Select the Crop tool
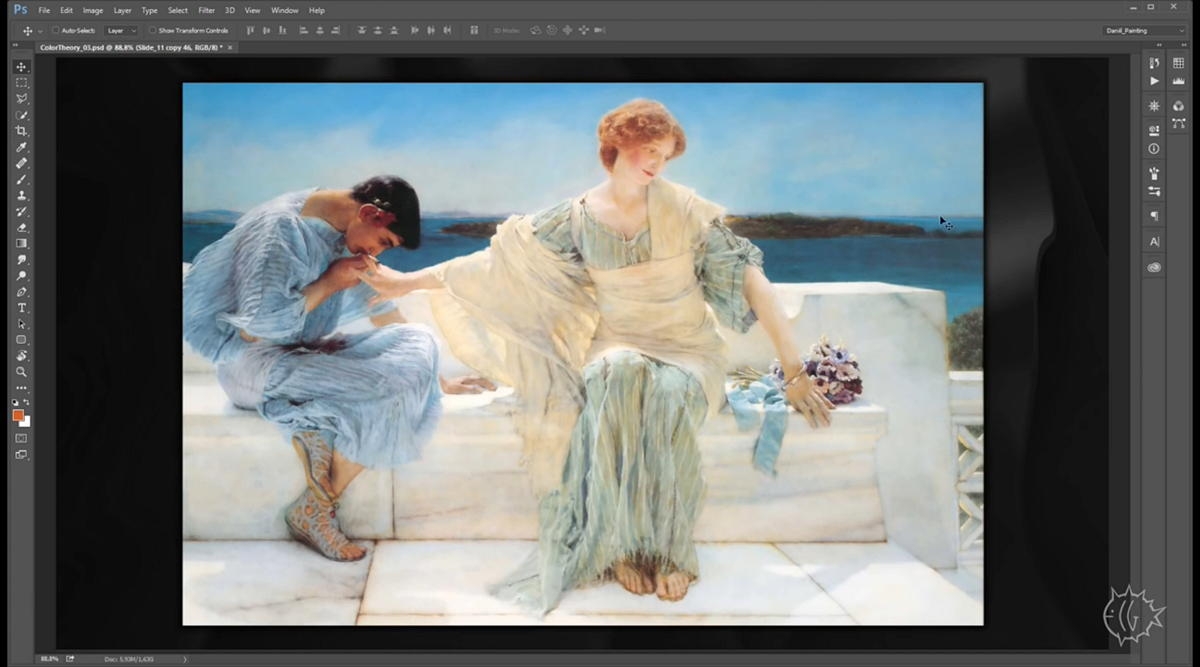1200x667 pixels. click(21, 131)
